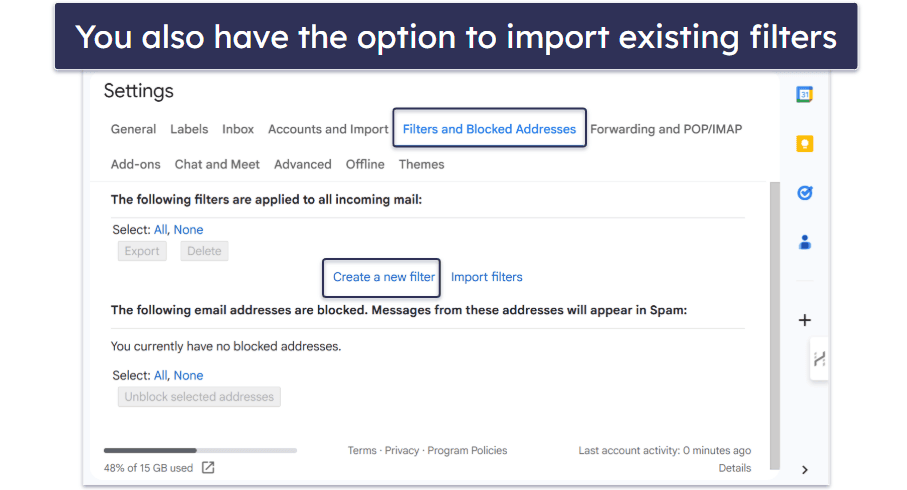
Task: Select Filters and Blocked Addresses tab
Action: click(489, 129)
